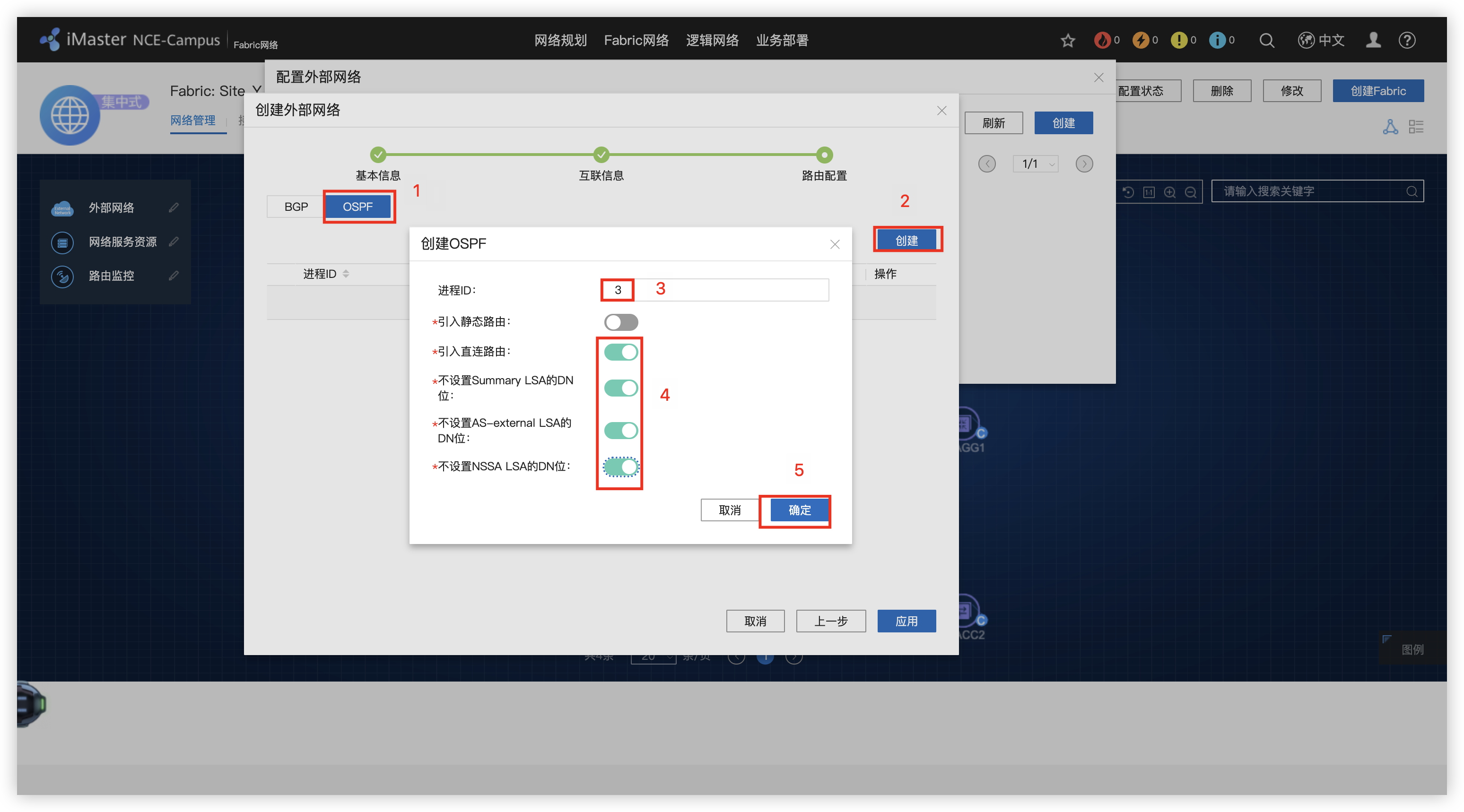Click the zoom-in magnifier on canvas toolbar
The image size is (1464, 812).
pos(1169,192)
